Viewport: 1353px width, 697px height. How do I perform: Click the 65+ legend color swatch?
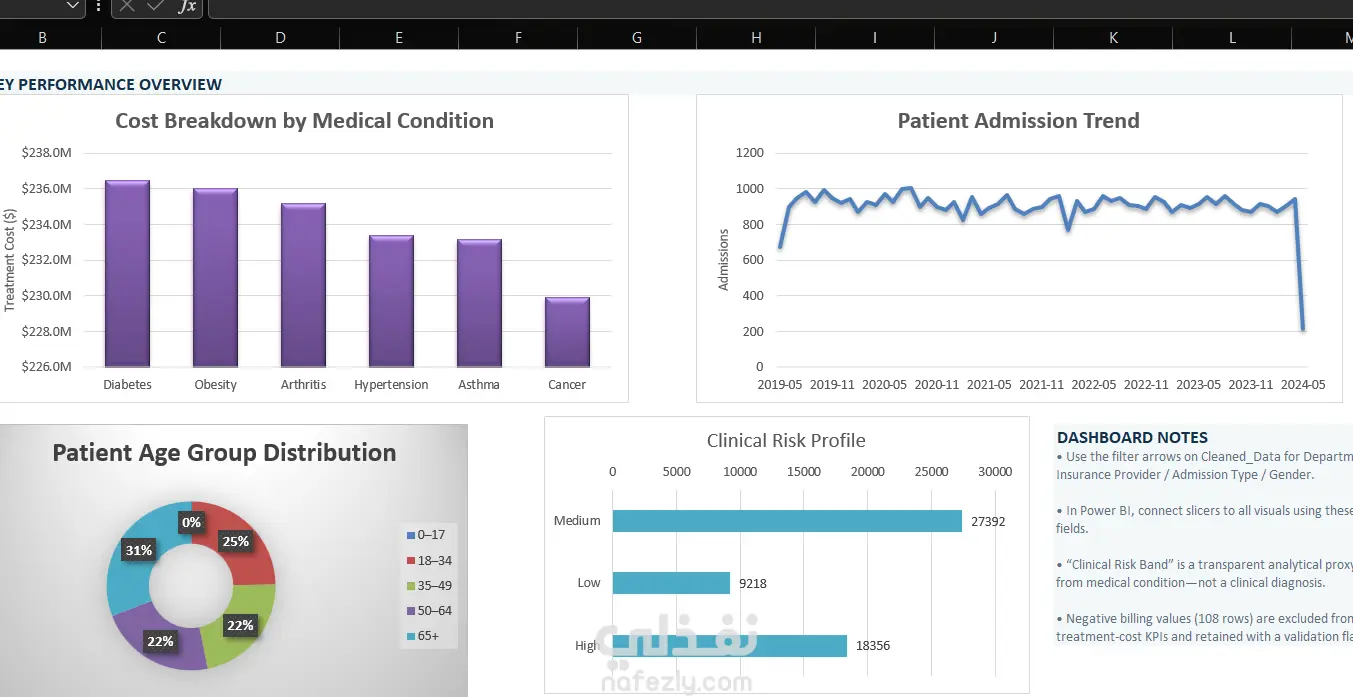pos(411,636)
